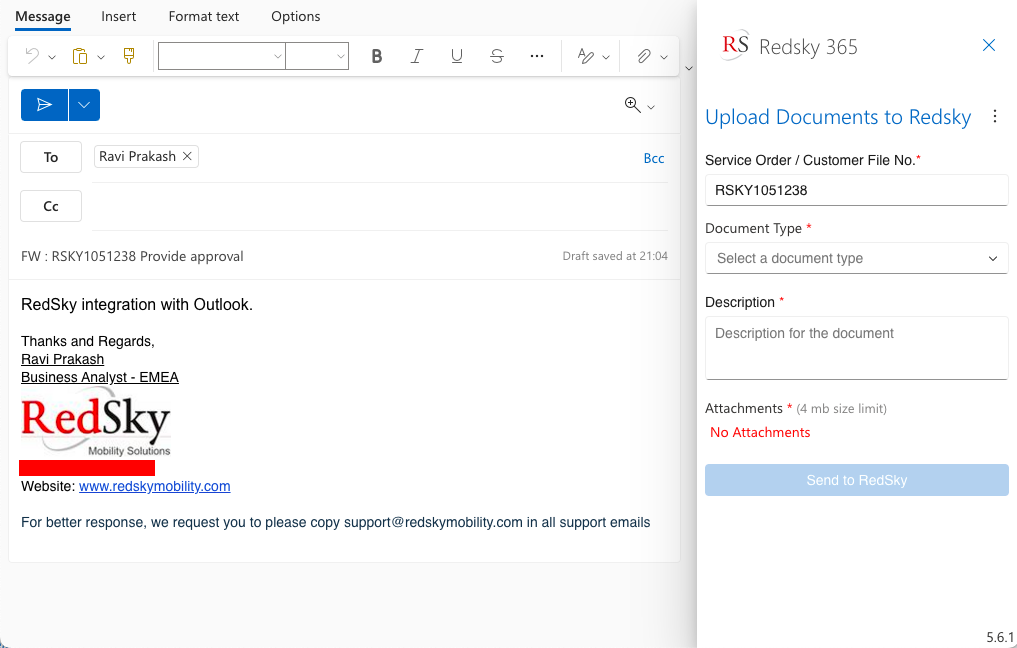Close the Redsky 365 panel

point(988,45)
